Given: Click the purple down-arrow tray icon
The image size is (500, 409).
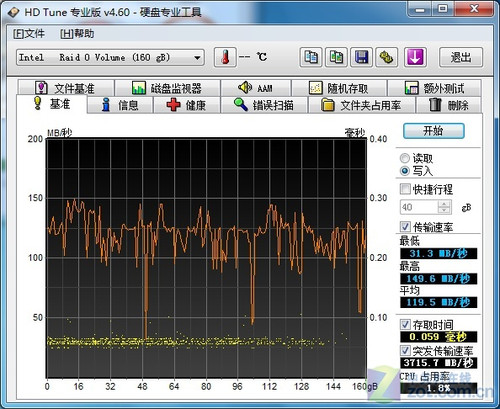Looking at the screenshot, I should [x=415, y=57].
